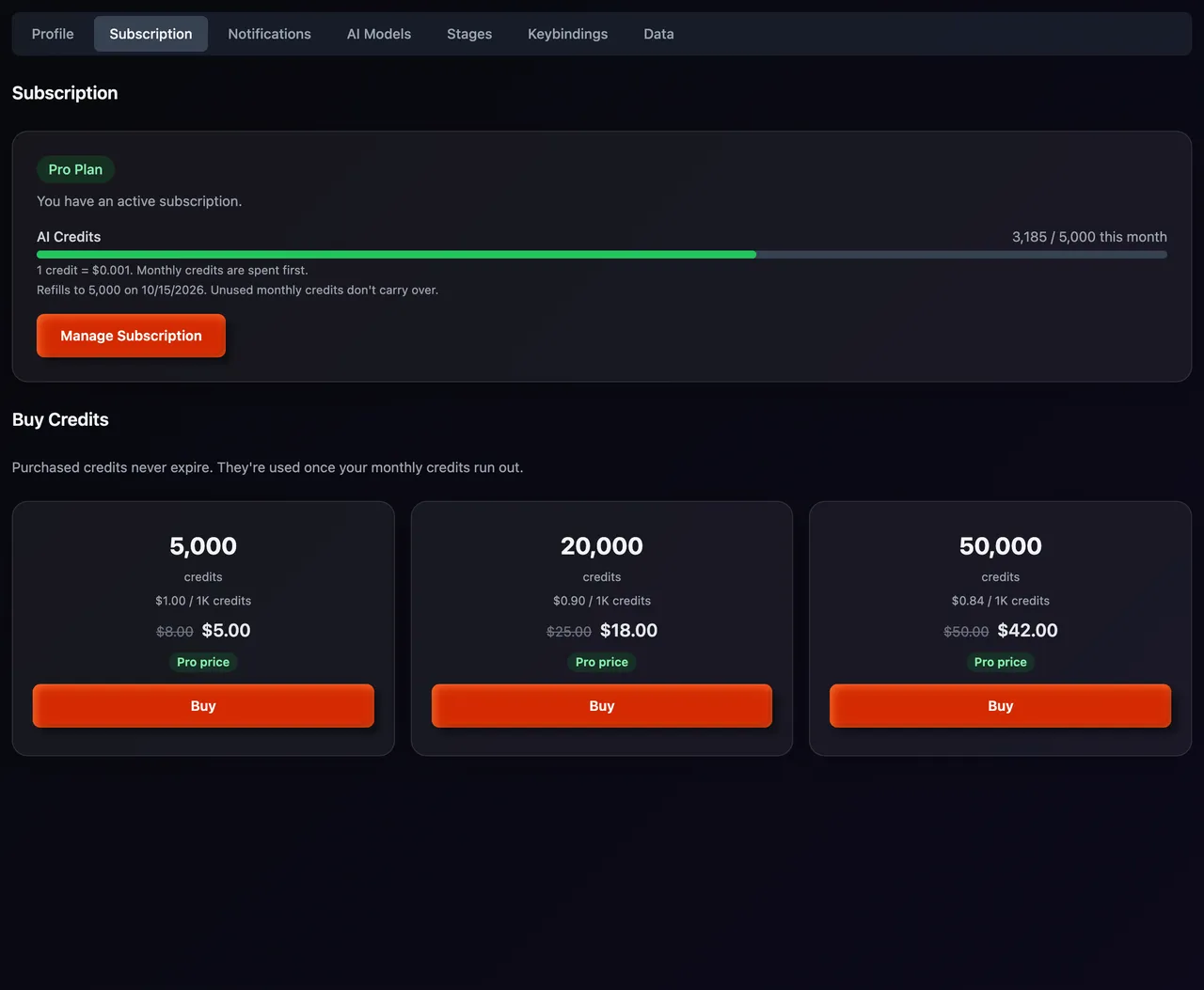Image resolution: width=1204 pixels, height=990 pixels.
Task: Click the 'Subscription' page heading
Action: pos(65,93)
